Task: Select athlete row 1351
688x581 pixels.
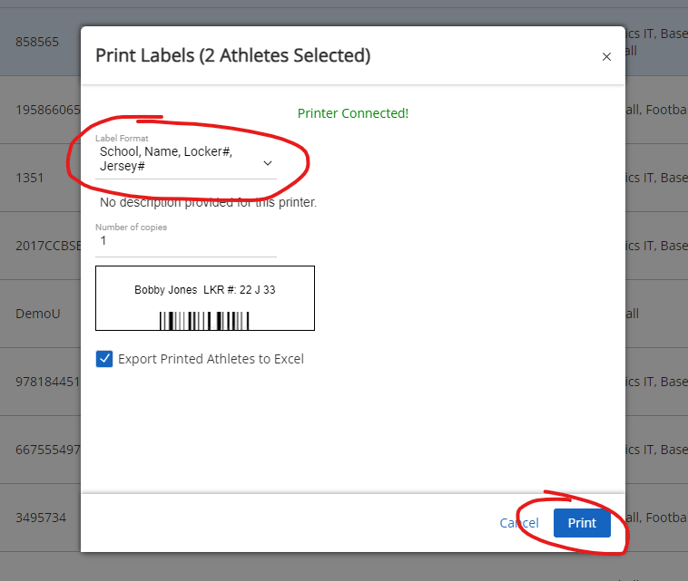Action: pyautogui.click(x=30, y=178)
